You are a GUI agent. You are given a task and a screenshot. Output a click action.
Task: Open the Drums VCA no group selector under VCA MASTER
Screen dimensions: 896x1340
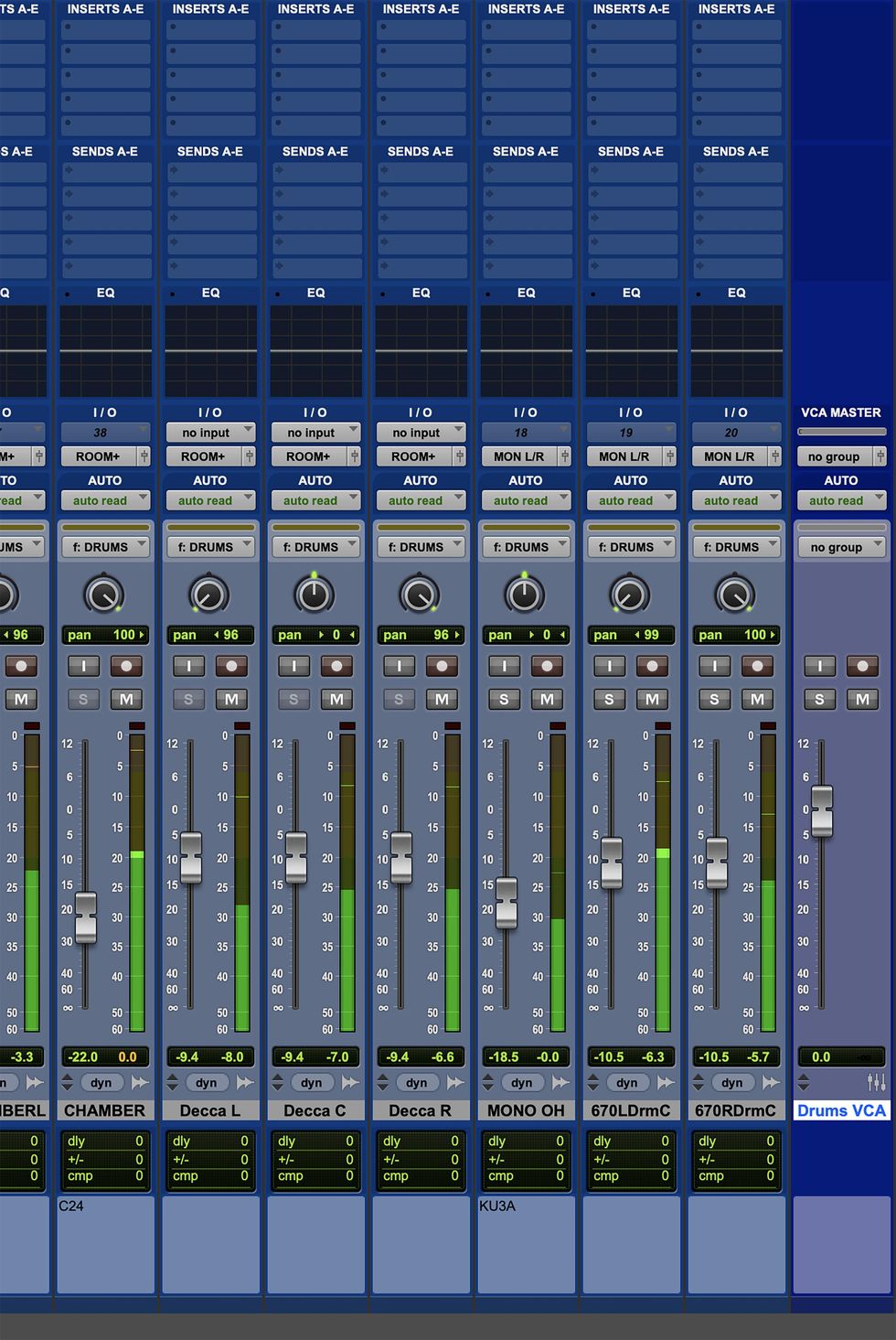[x=835, y=456]
